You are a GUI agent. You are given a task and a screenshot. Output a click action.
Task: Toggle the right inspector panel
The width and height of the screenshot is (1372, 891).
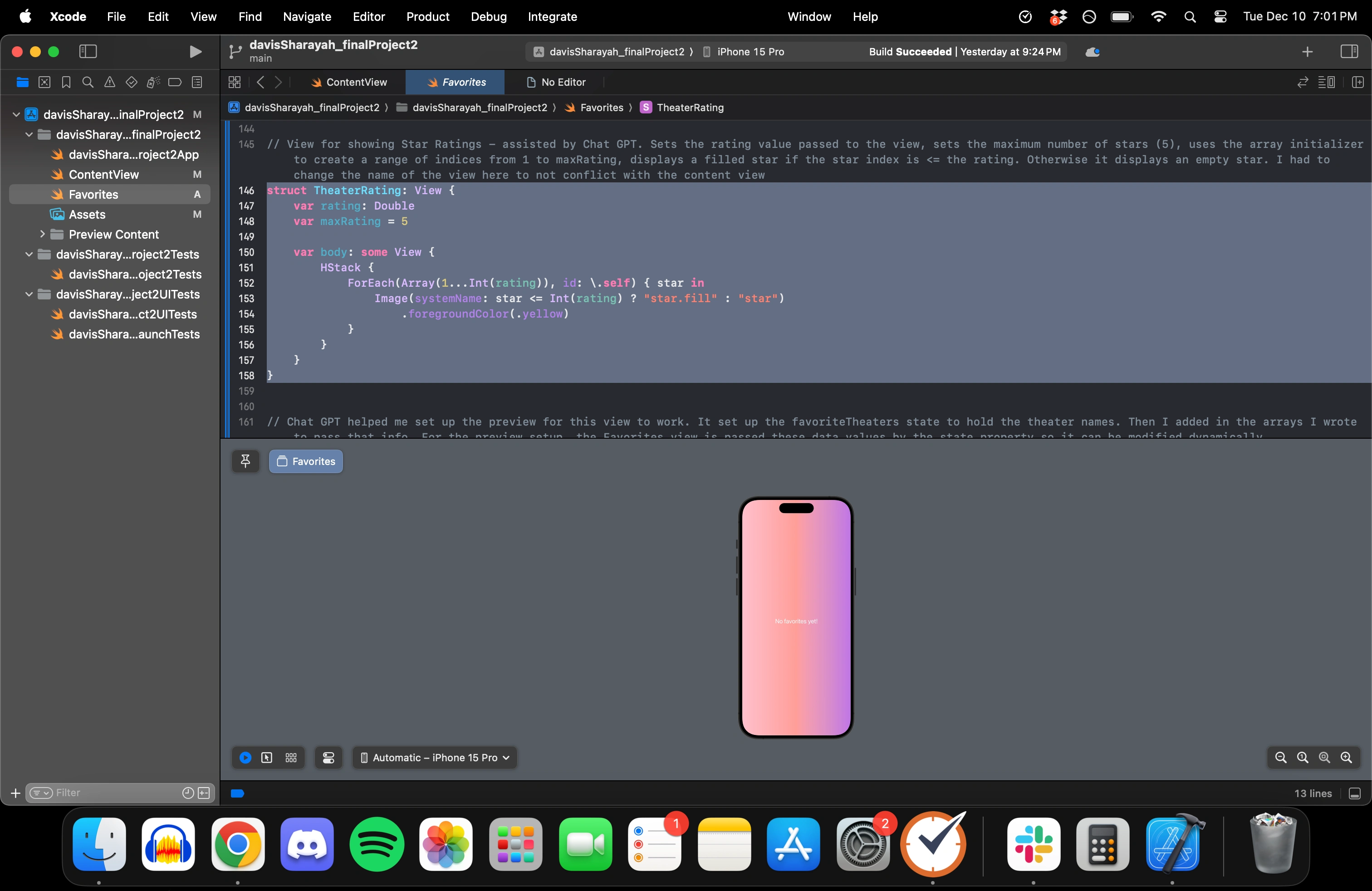pyautogui.click(x=1349, y=52)
